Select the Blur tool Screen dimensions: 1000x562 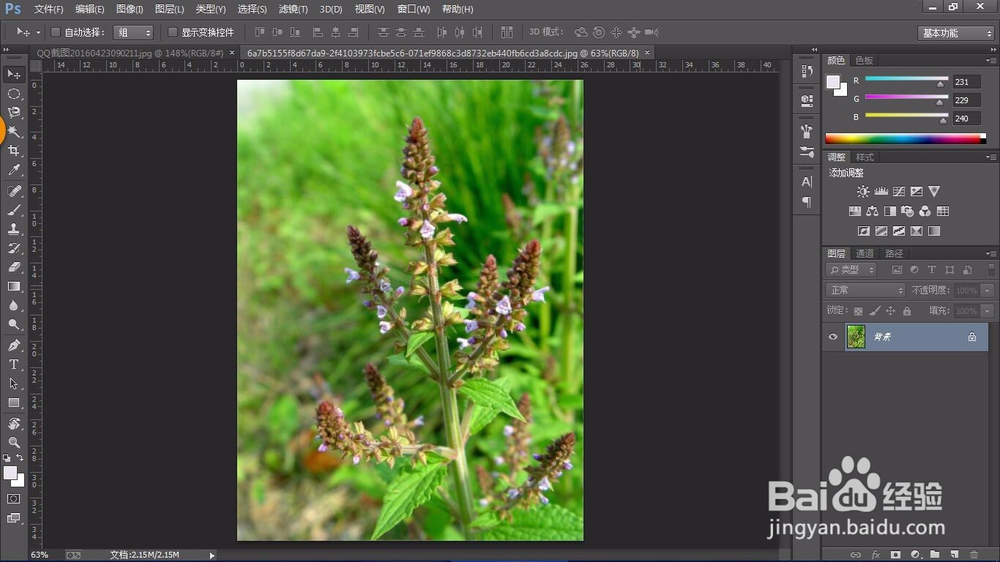(13, 306)
